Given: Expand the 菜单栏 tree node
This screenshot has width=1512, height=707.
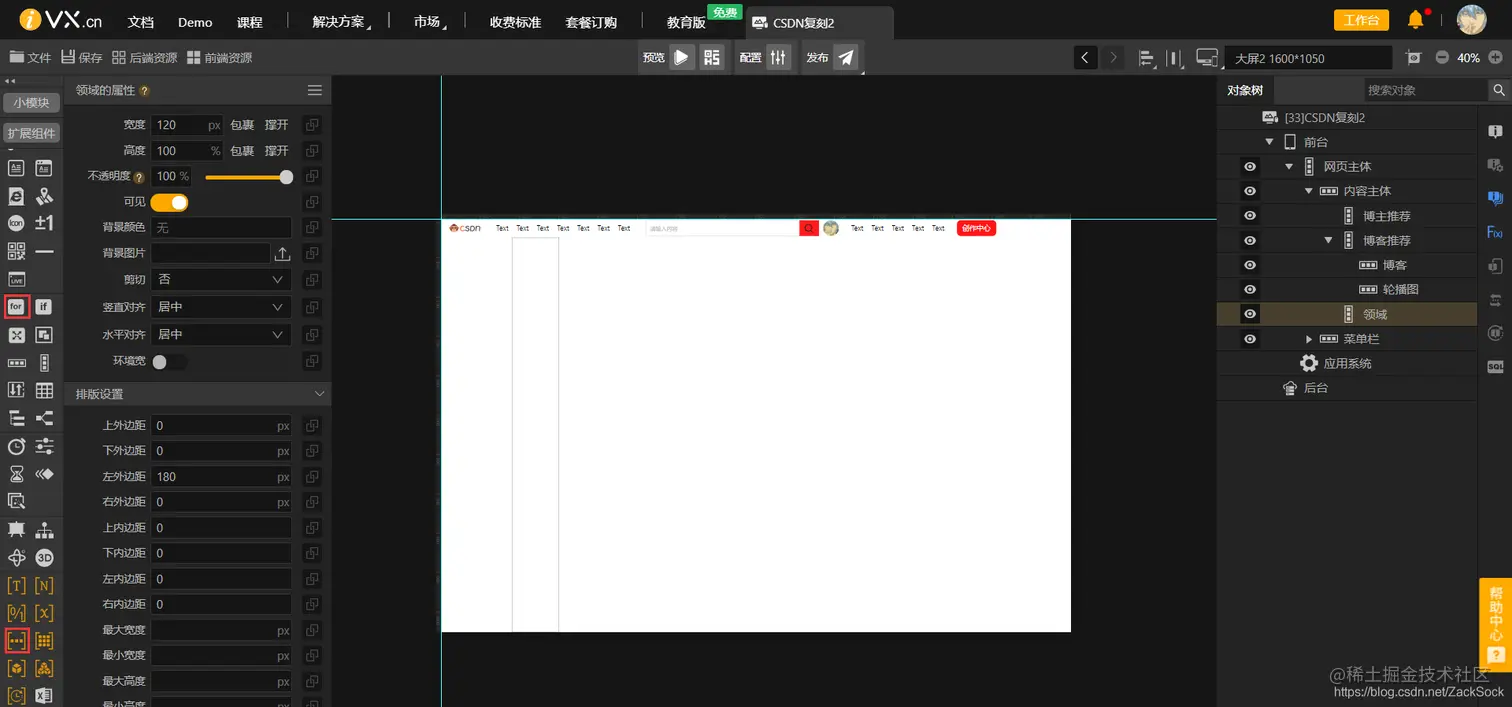Looking at the screenshot, I should pyautogui.click(x=1309, y=339).
